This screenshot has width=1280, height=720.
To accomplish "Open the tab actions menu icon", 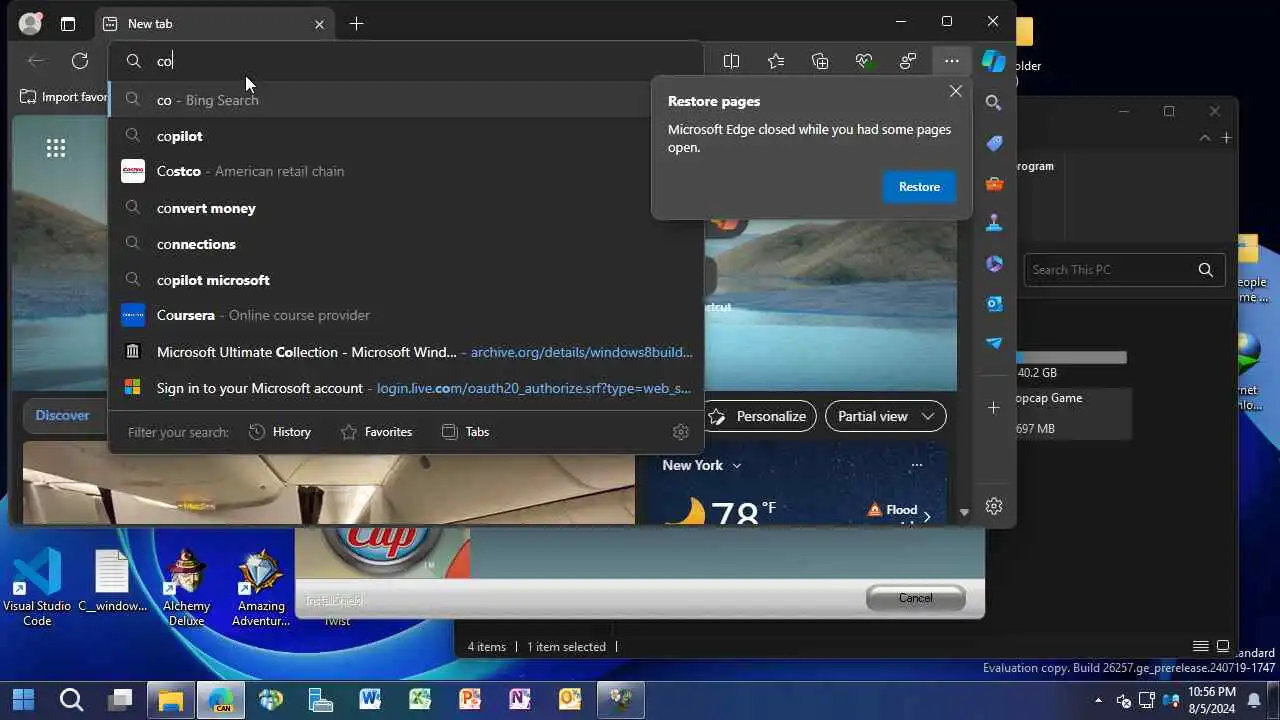I will tap(67, 23).
